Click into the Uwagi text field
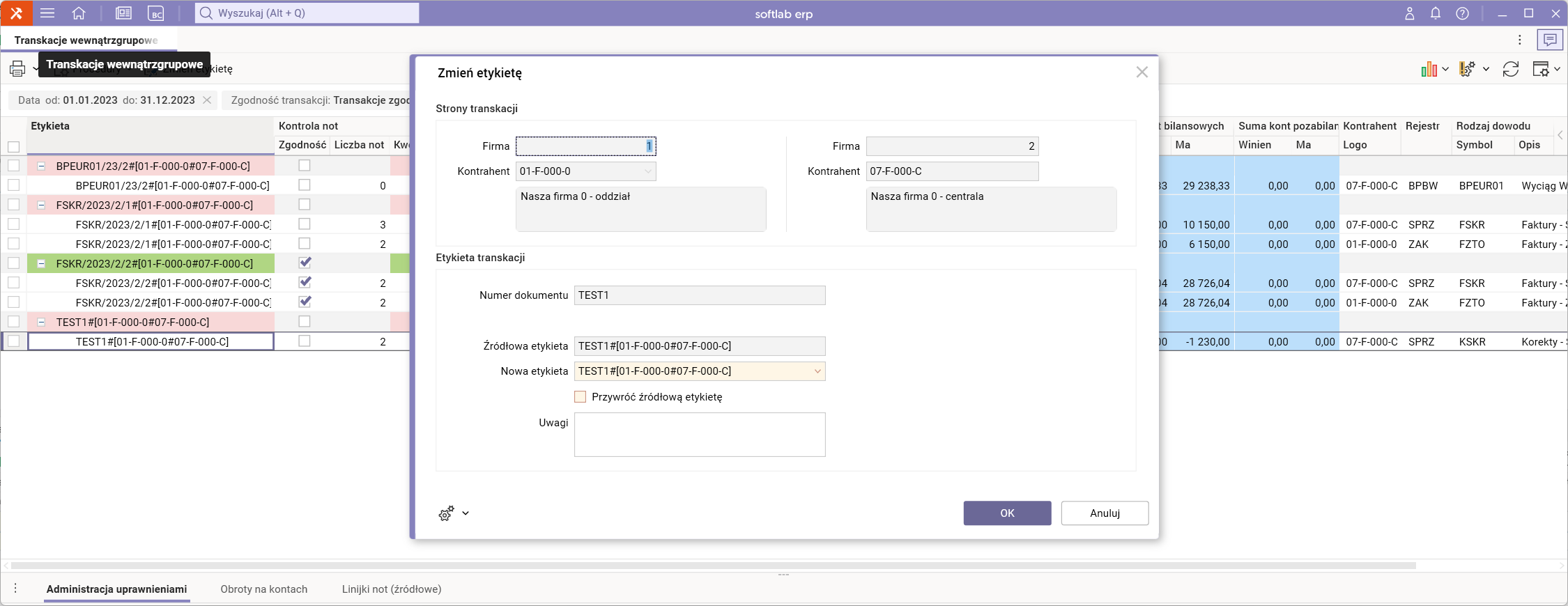 (699, 435)
